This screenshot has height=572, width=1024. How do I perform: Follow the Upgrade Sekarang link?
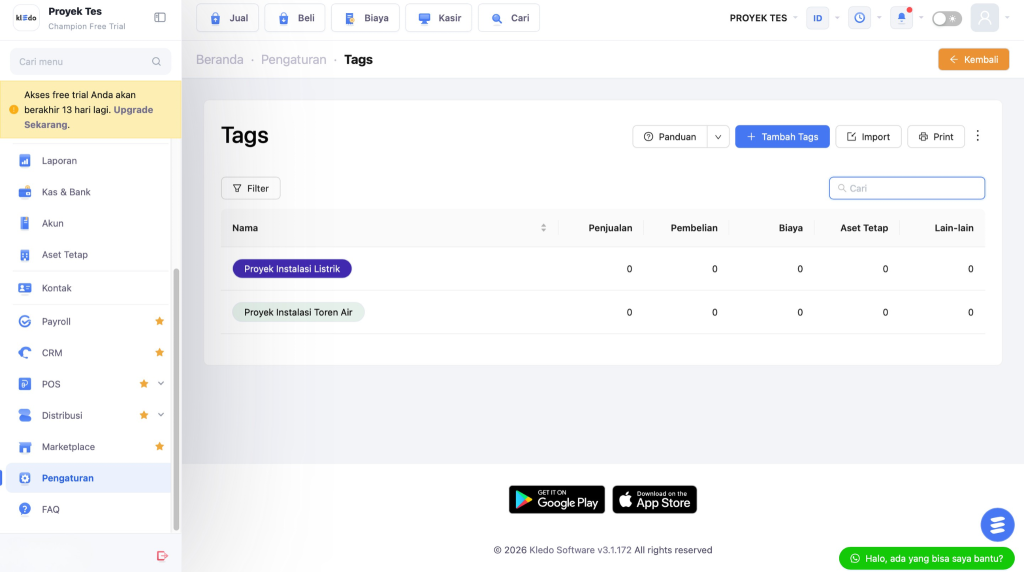coord(88,117)
